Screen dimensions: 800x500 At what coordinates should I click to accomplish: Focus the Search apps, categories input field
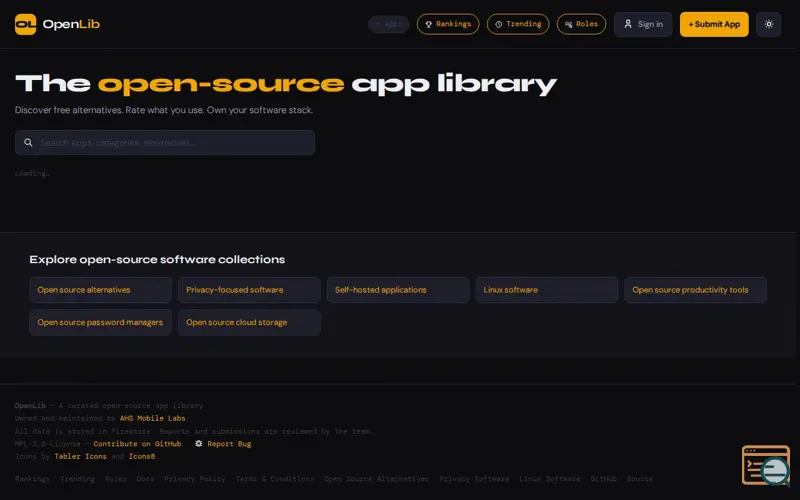click(x=165, y=142)
